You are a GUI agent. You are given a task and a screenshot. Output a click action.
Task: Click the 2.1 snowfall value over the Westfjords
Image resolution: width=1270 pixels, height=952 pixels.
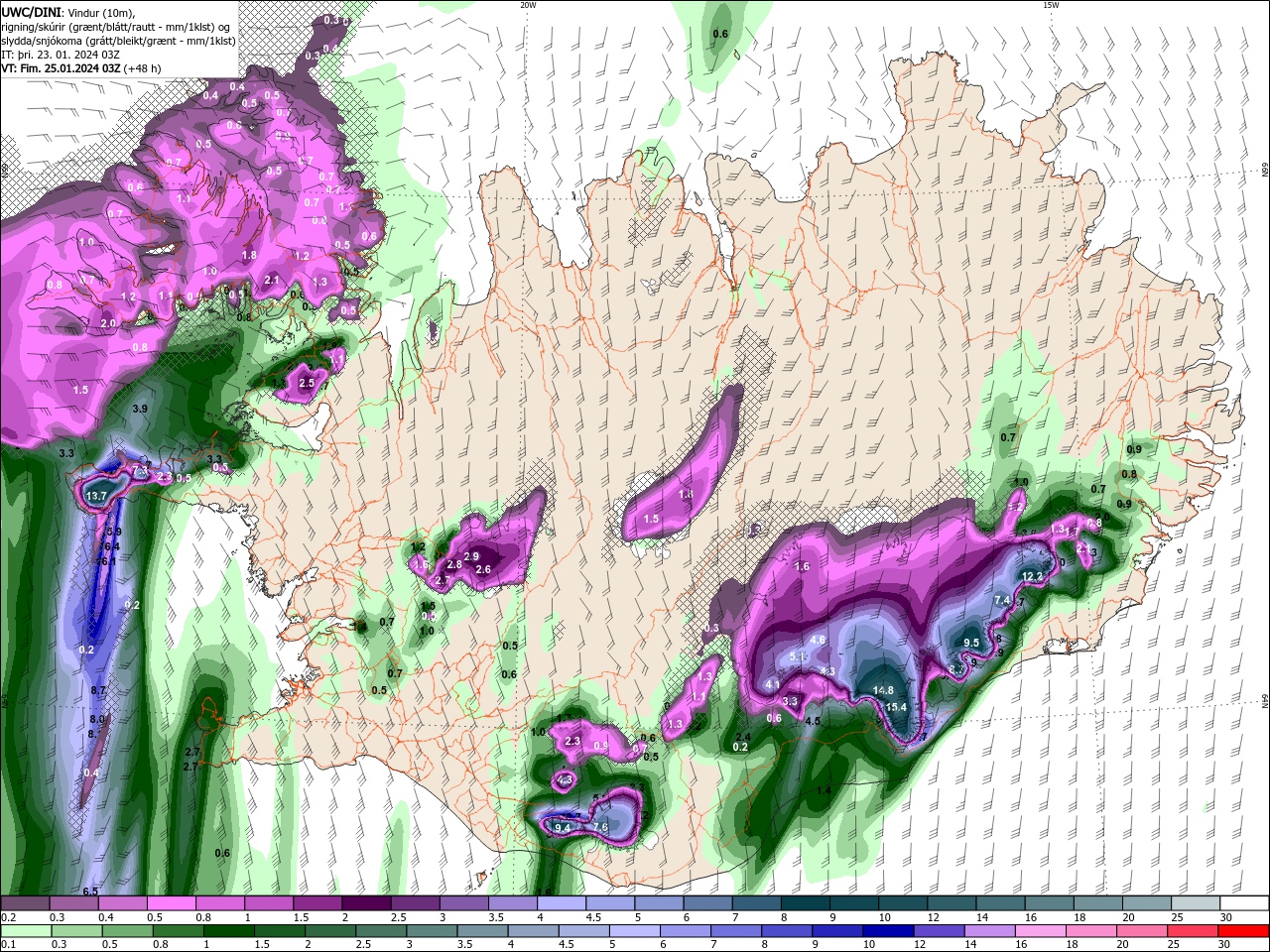[x=272, y=280]
